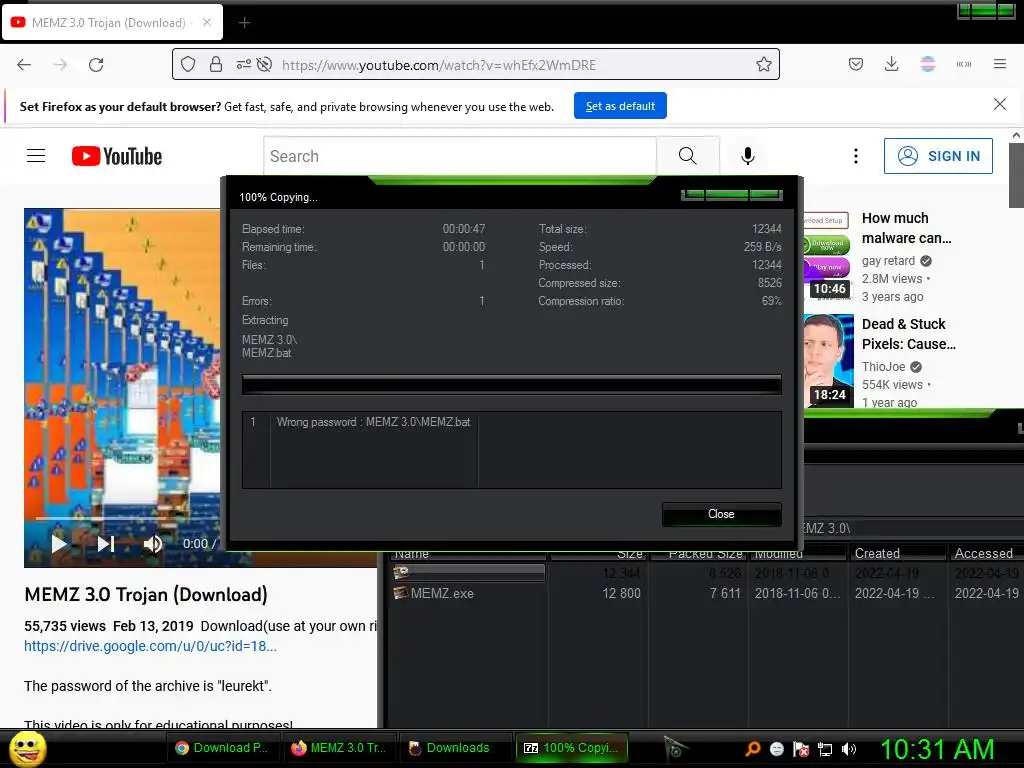Skip to next video in player
Screen dimensions: 1024x768
(106, 543)
